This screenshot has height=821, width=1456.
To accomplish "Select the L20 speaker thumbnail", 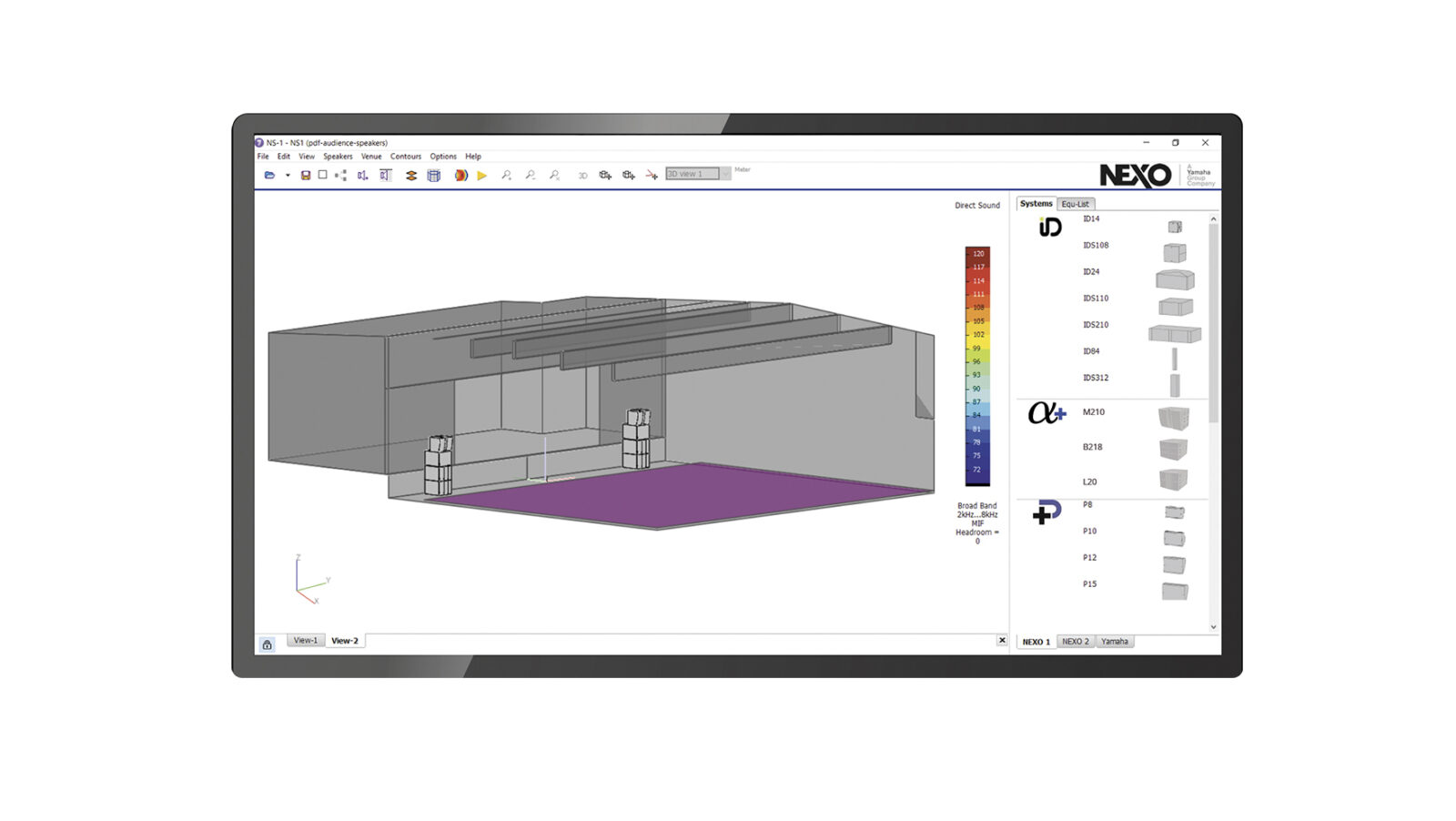I will coord(1174,479).
